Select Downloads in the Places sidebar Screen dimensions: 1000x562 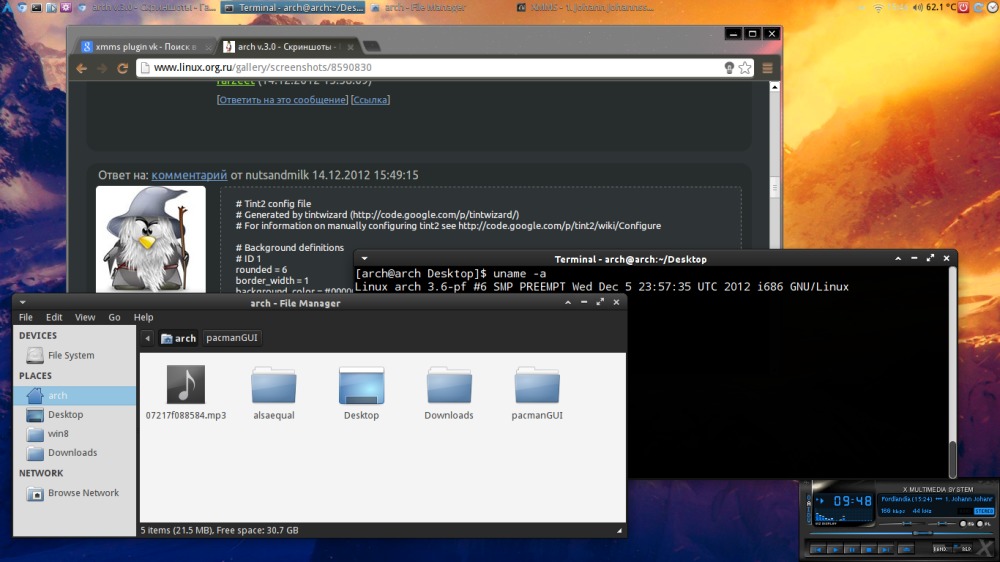[x=75, y=453]
